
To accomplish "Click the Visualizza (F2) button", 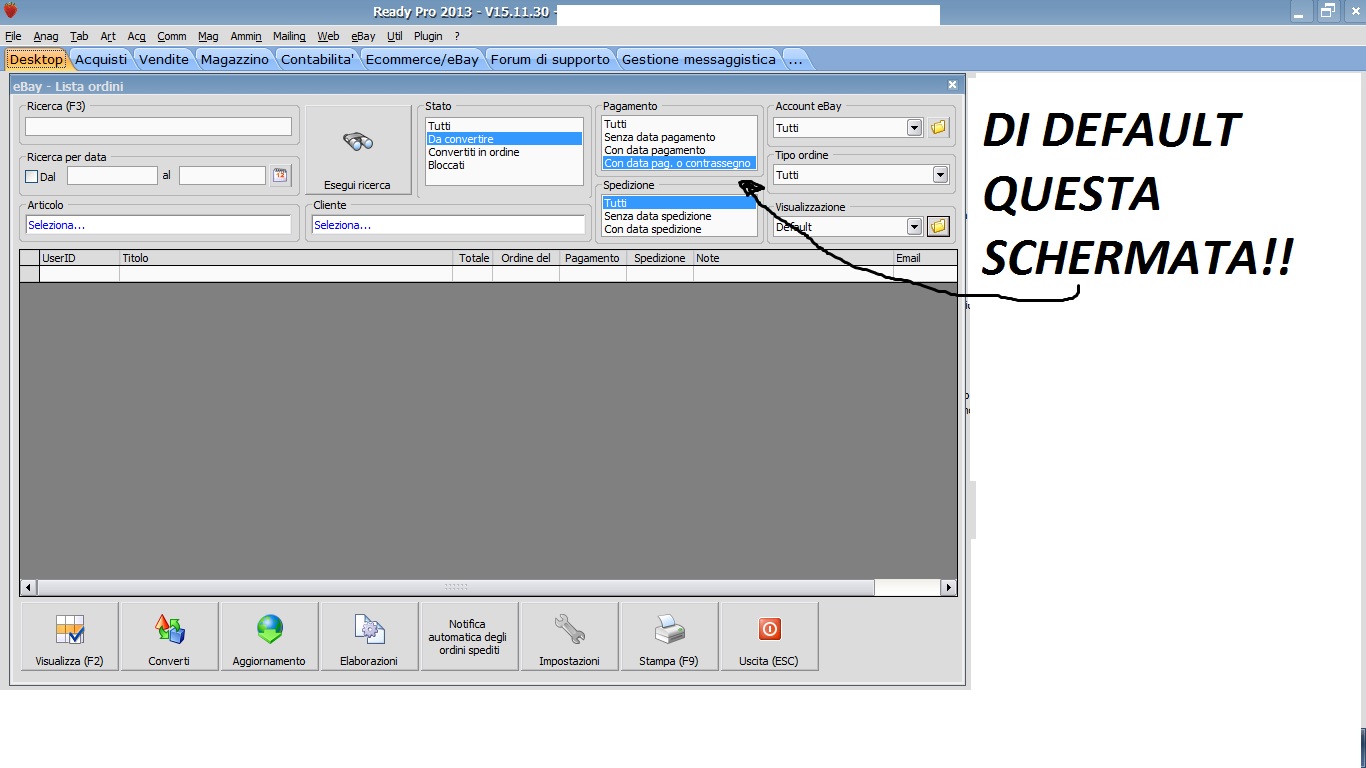I will coord(70,636).
